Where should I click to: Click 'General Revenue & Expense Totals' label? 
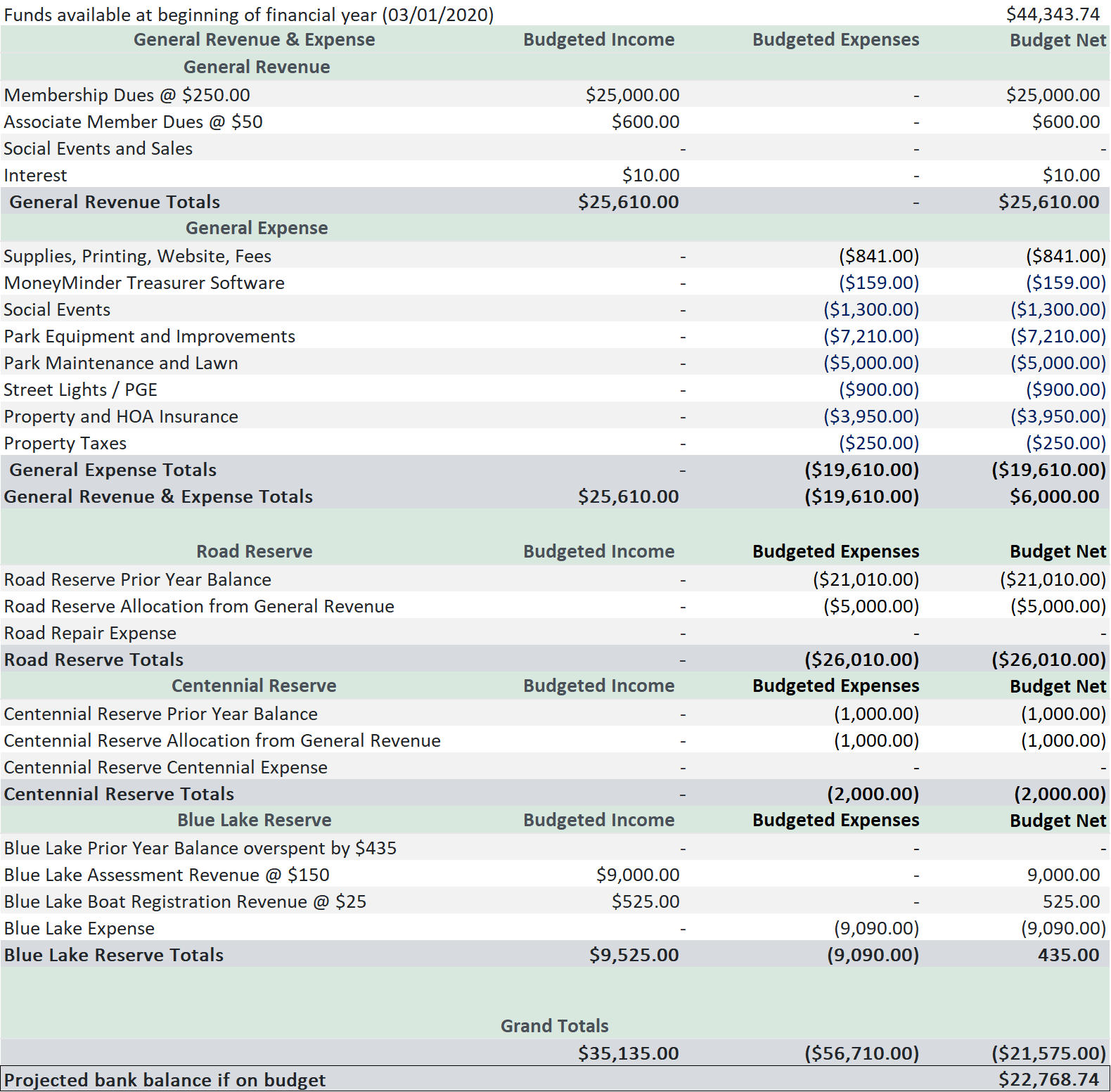158,496
